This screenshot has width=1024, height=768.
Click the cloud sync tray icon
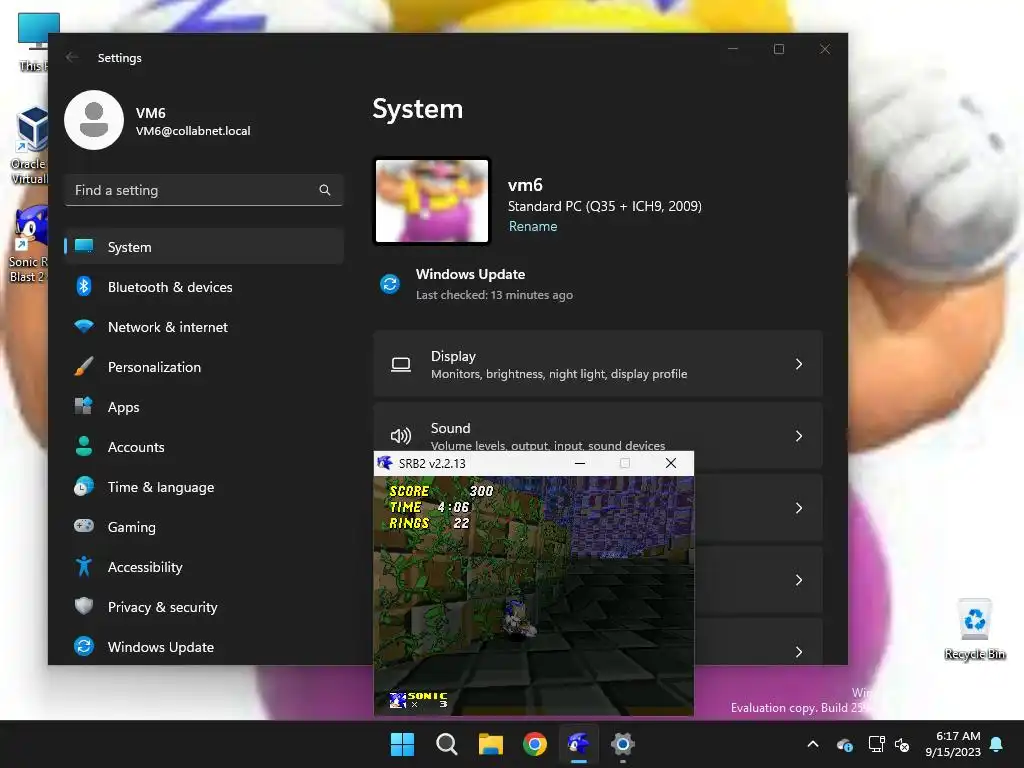[x=844, y=744]
